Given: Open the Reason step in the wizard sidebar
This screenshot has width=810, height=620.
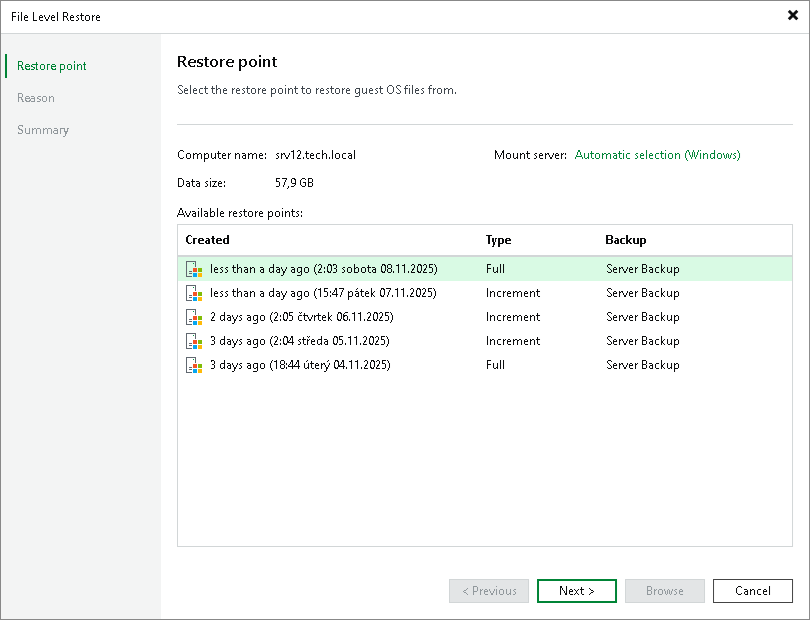Looking at the screenshot, I should (x=36, y=98).
